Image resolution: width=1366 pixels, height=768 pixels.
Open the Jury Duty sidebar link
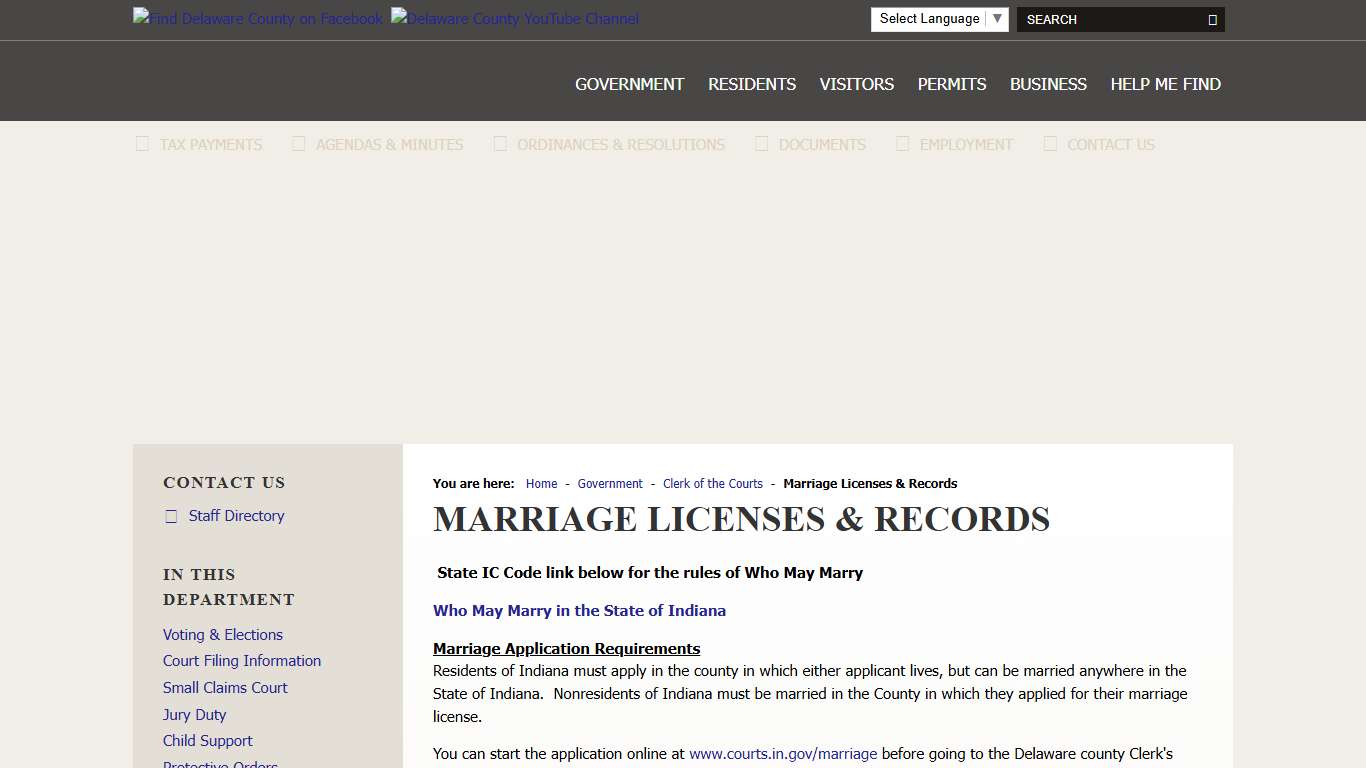coord(194,714)
